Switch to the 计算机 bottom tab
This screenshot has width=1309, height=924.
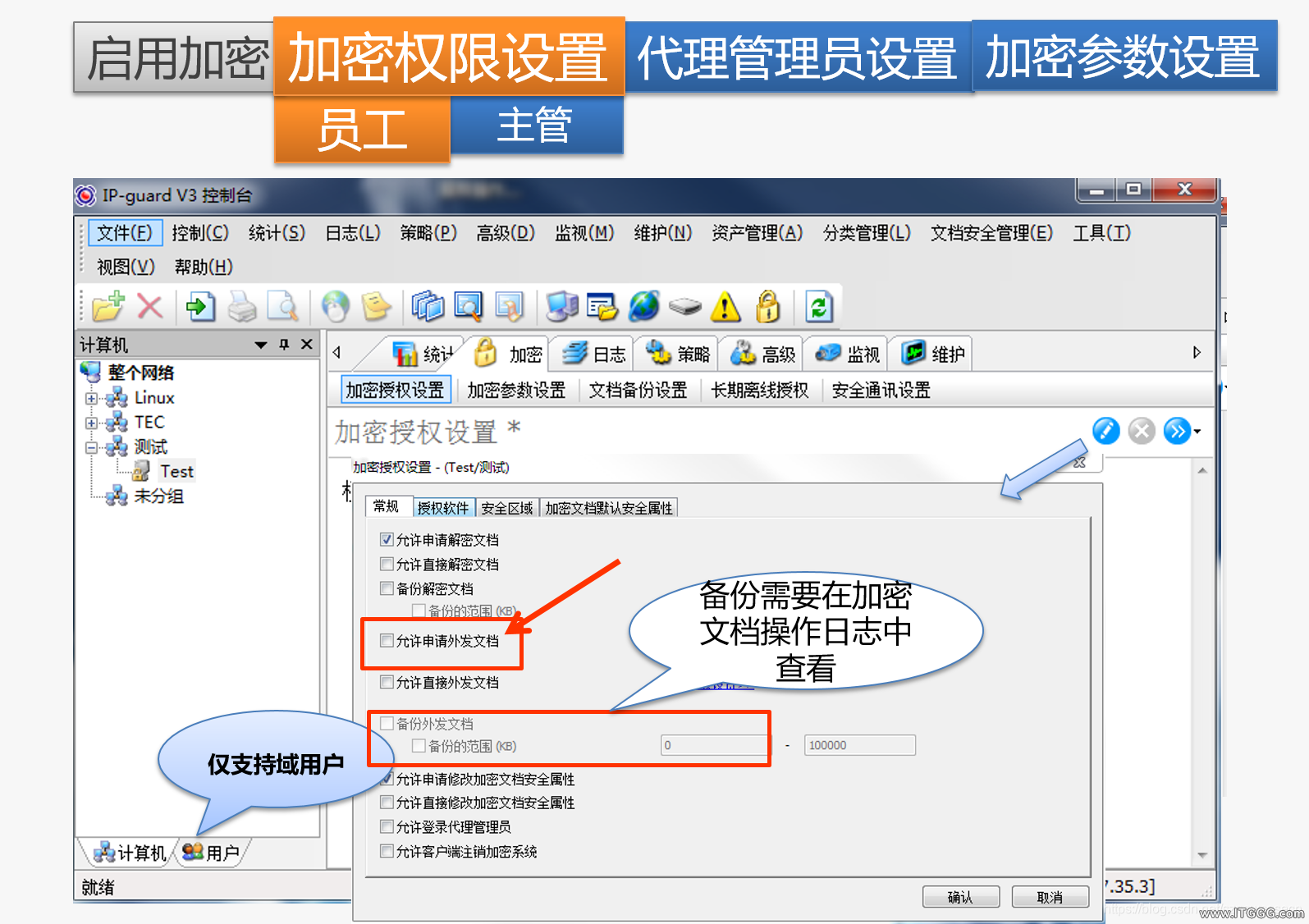(x=130, y=853)
